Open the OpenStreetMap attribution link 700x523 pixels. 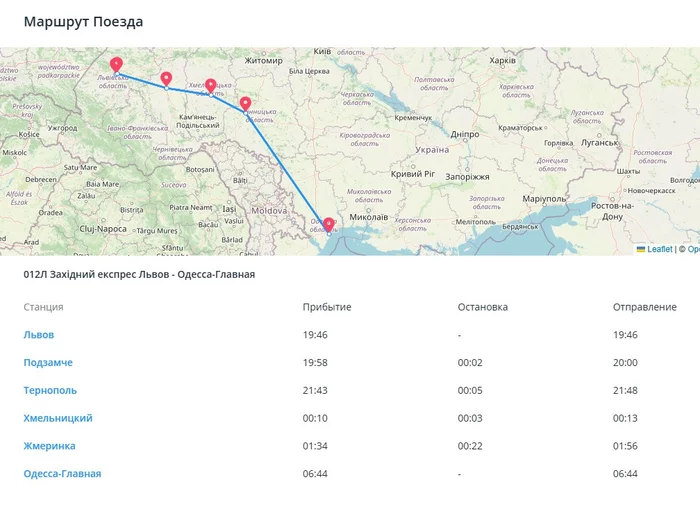[x=692, y=249]
